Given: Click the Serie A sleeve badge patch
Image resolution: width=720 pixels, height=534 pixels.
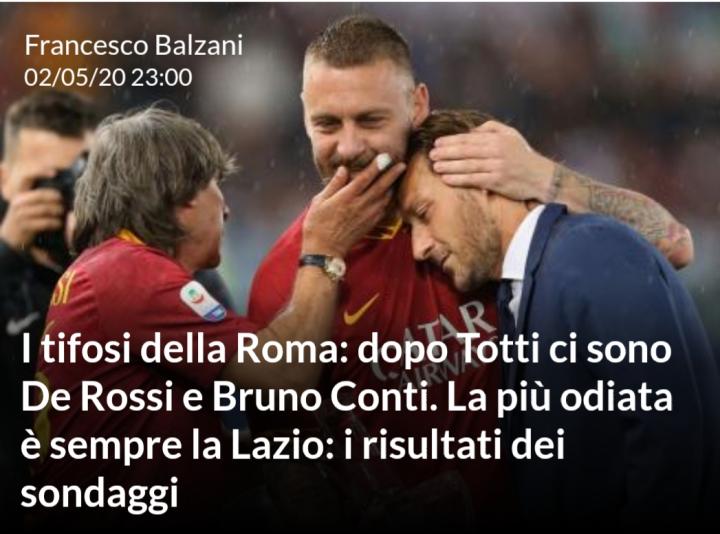Looking at the screenshot, I should [x=203, y=301].
